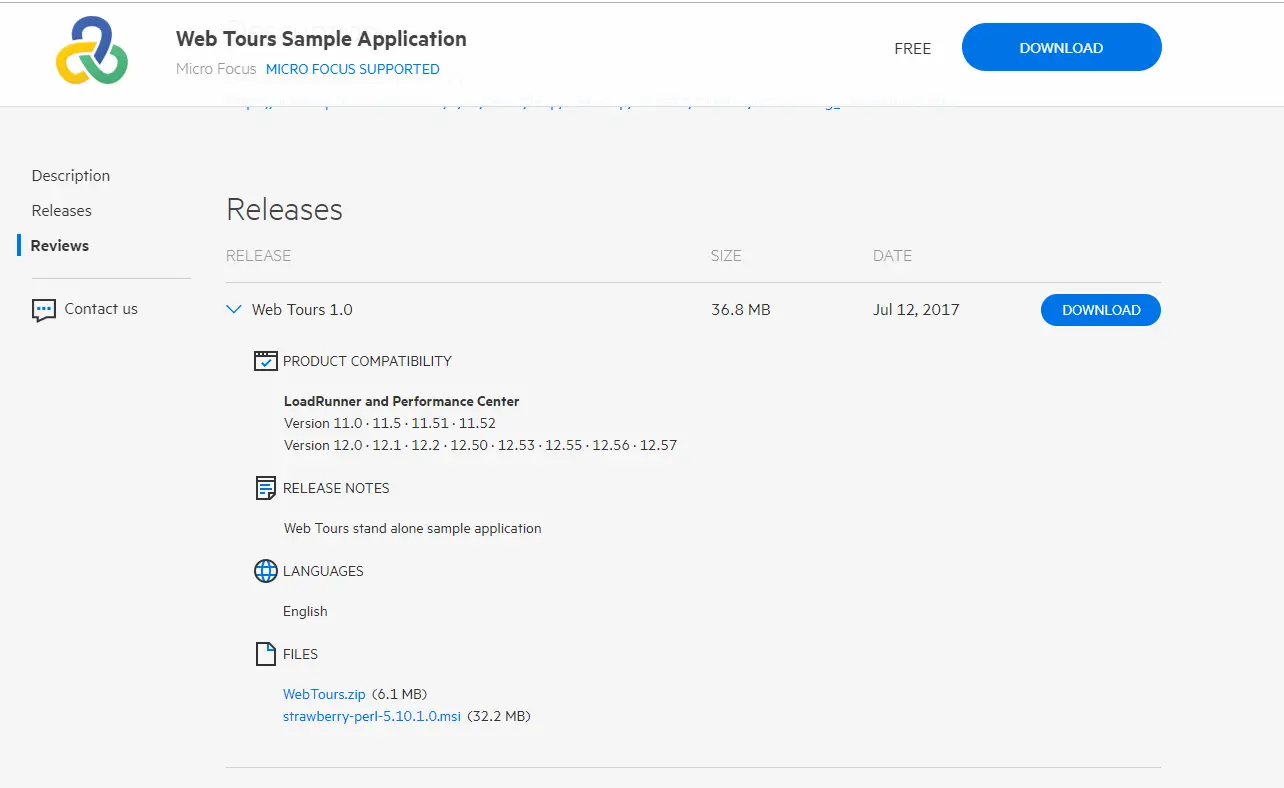Open the Contact us link
Viewport: 1284px width, 788px height.
[101, 309]
